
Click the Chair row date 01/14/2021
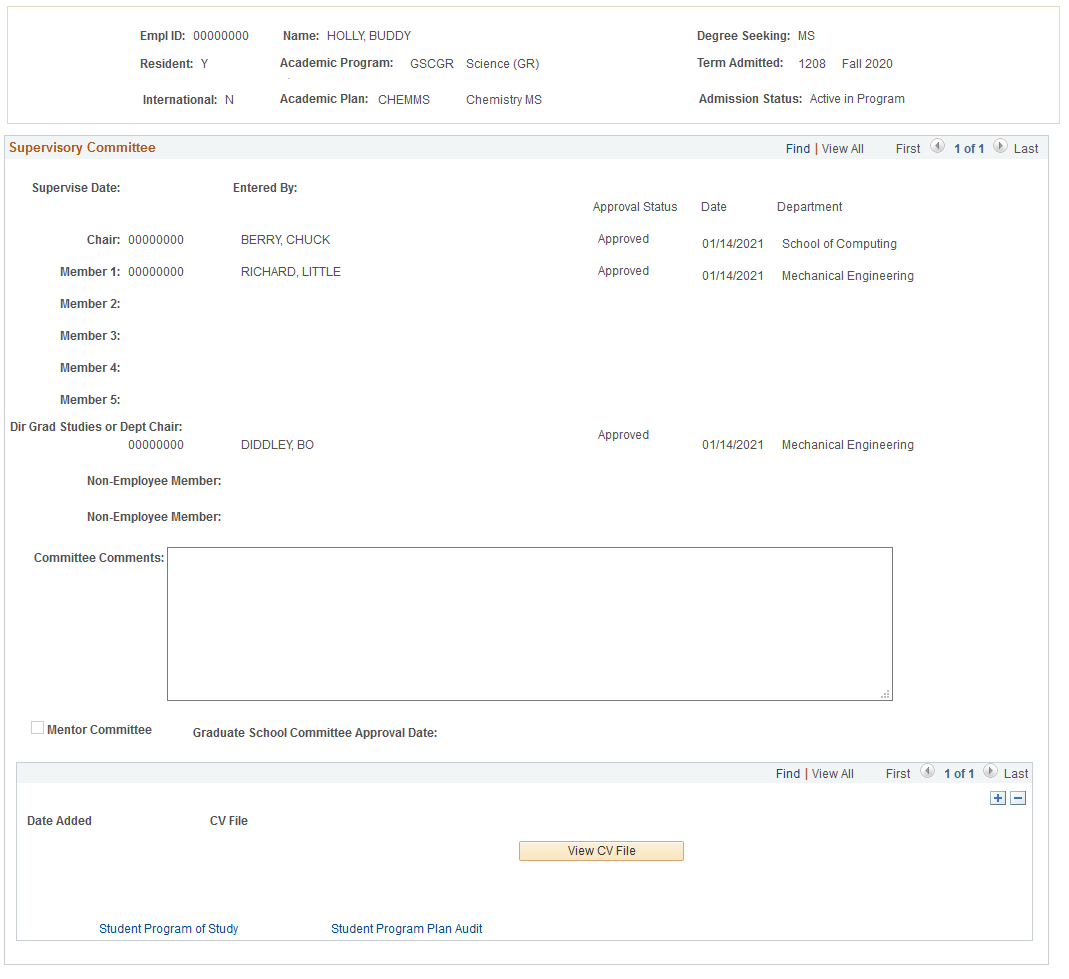click(733, 243)
